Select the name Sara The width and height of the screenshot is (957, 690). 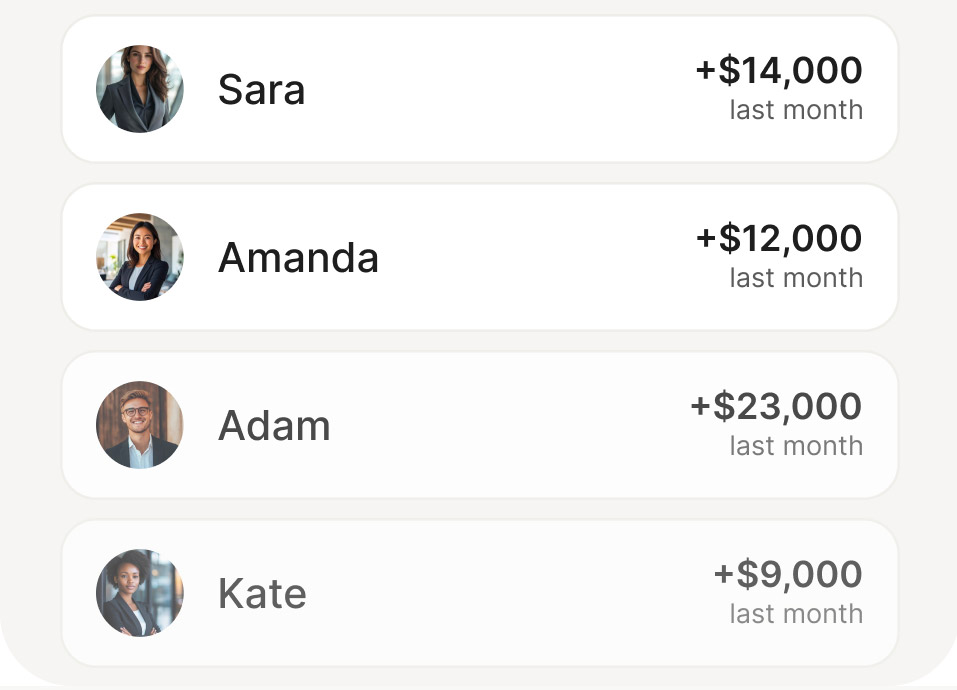261,90
